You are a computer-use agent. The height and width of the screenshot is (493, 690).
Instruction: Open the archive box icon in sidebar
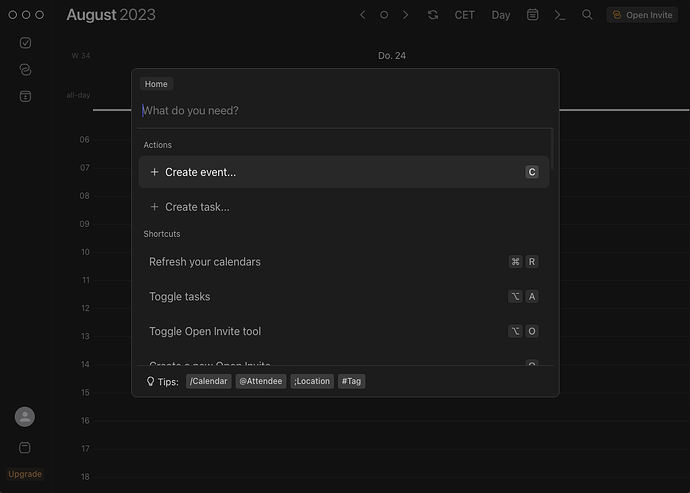point(26,96)
